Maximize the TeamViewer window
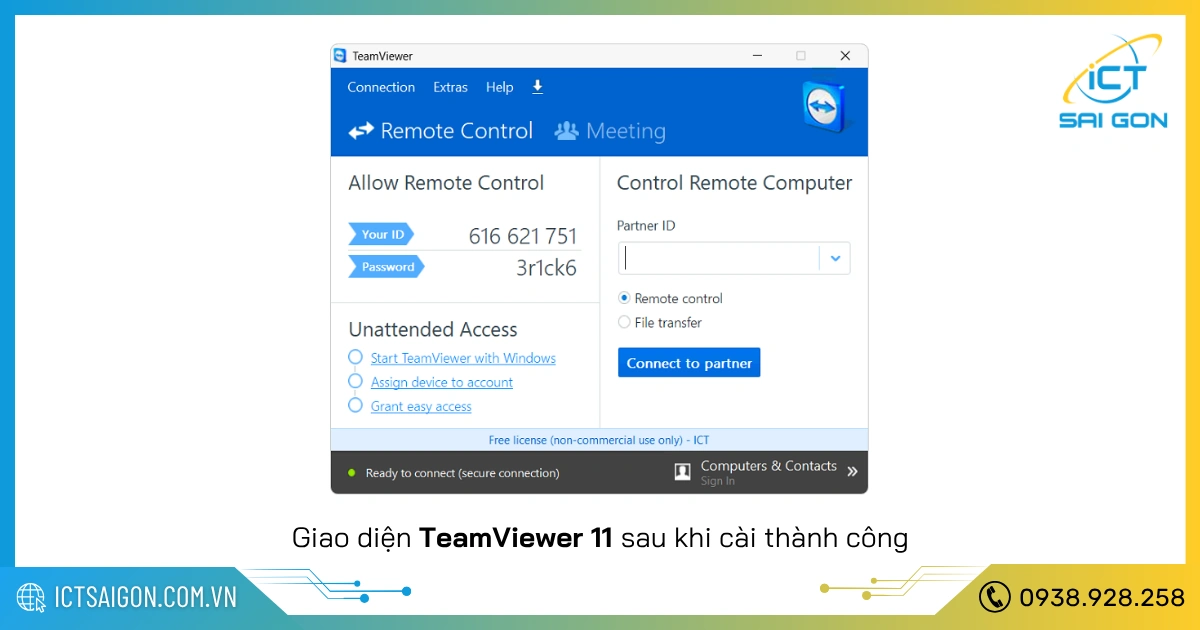This screenshot has height=630, width=1200. 800,56
